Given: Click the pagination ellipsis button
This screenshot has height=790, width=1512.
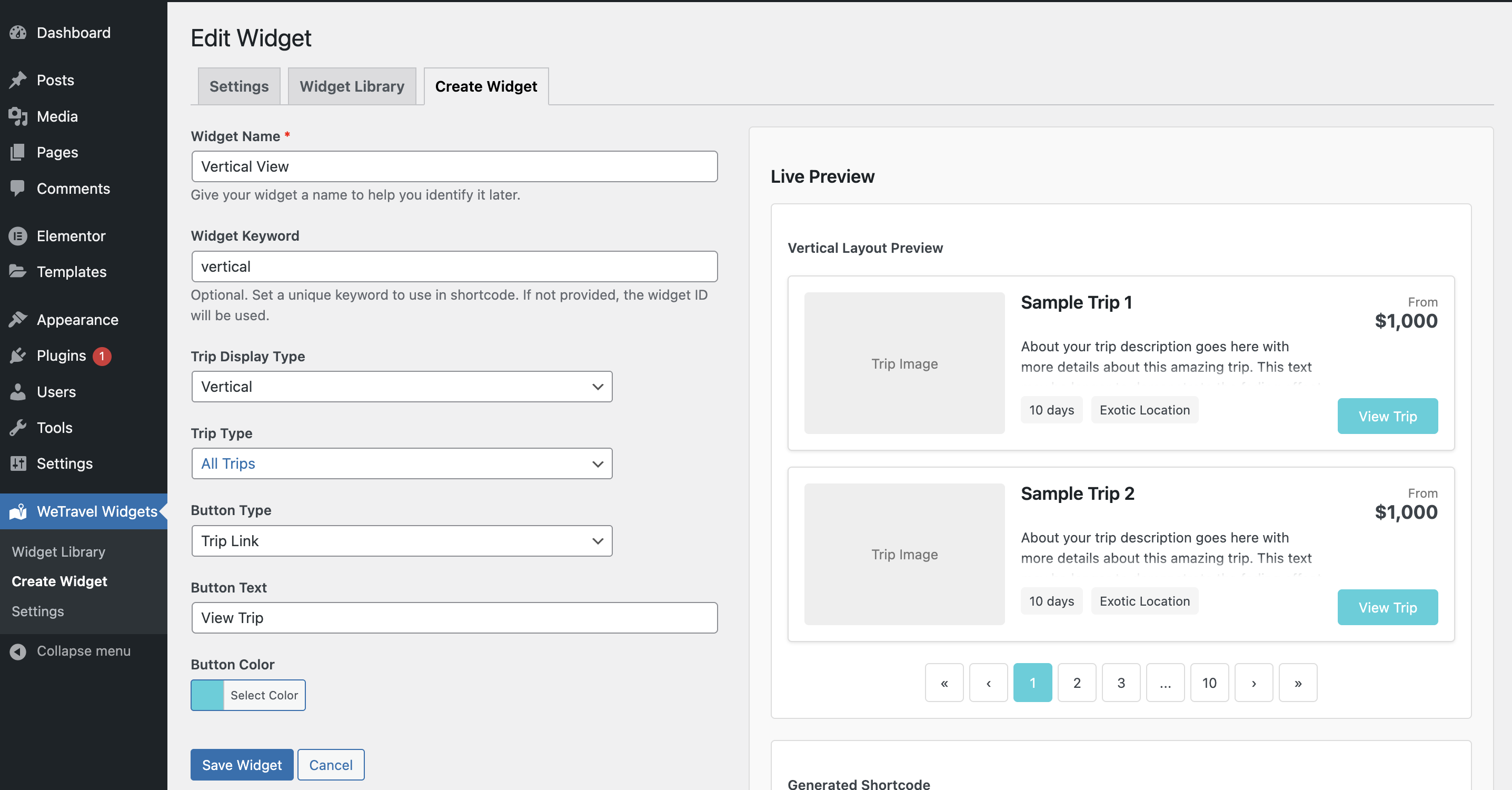Looking at the screenshot, I should pos(1165,683).
